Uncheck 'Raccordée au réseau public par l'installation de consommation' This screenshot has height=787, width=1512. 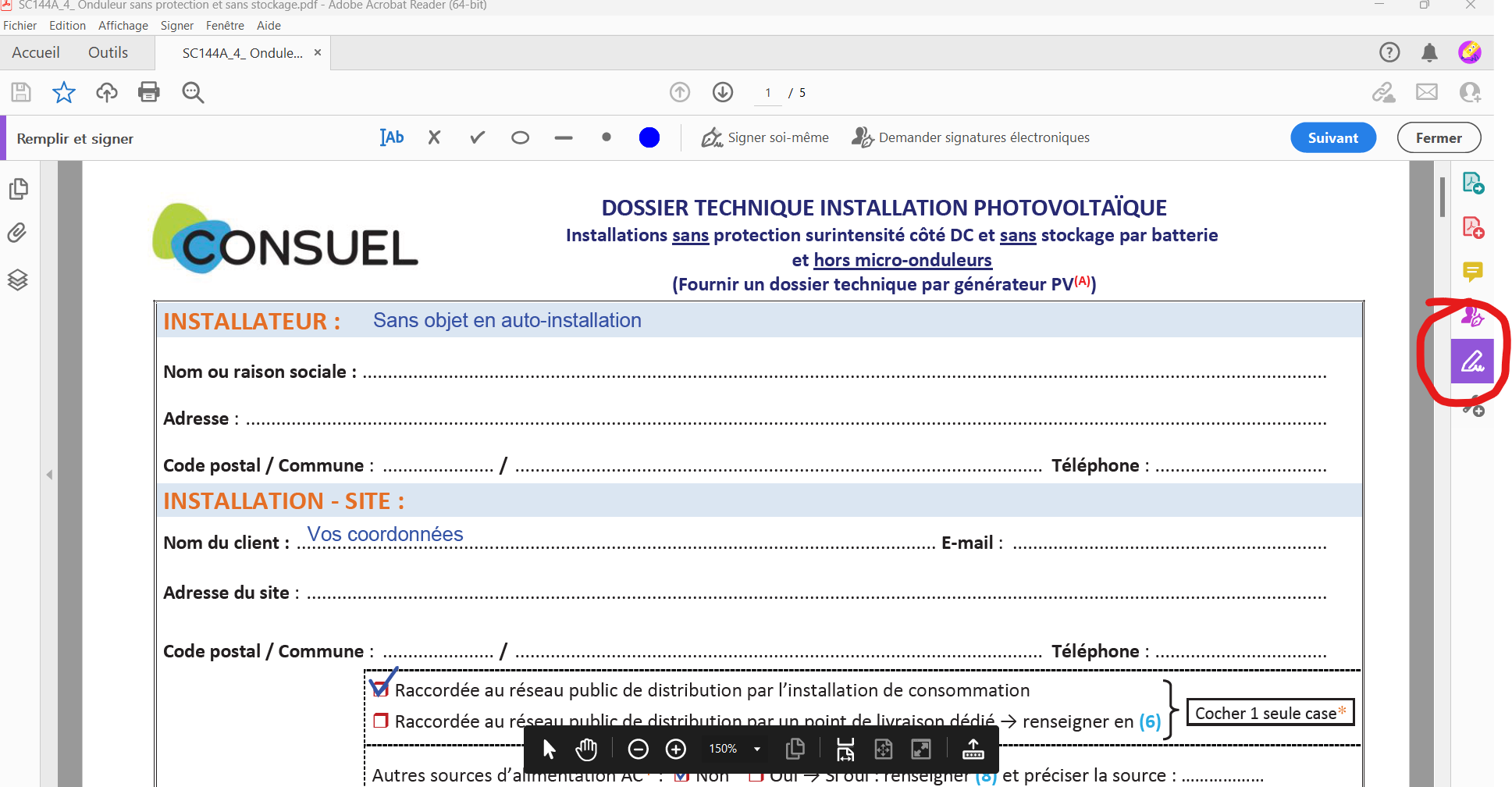coord(381,688)
